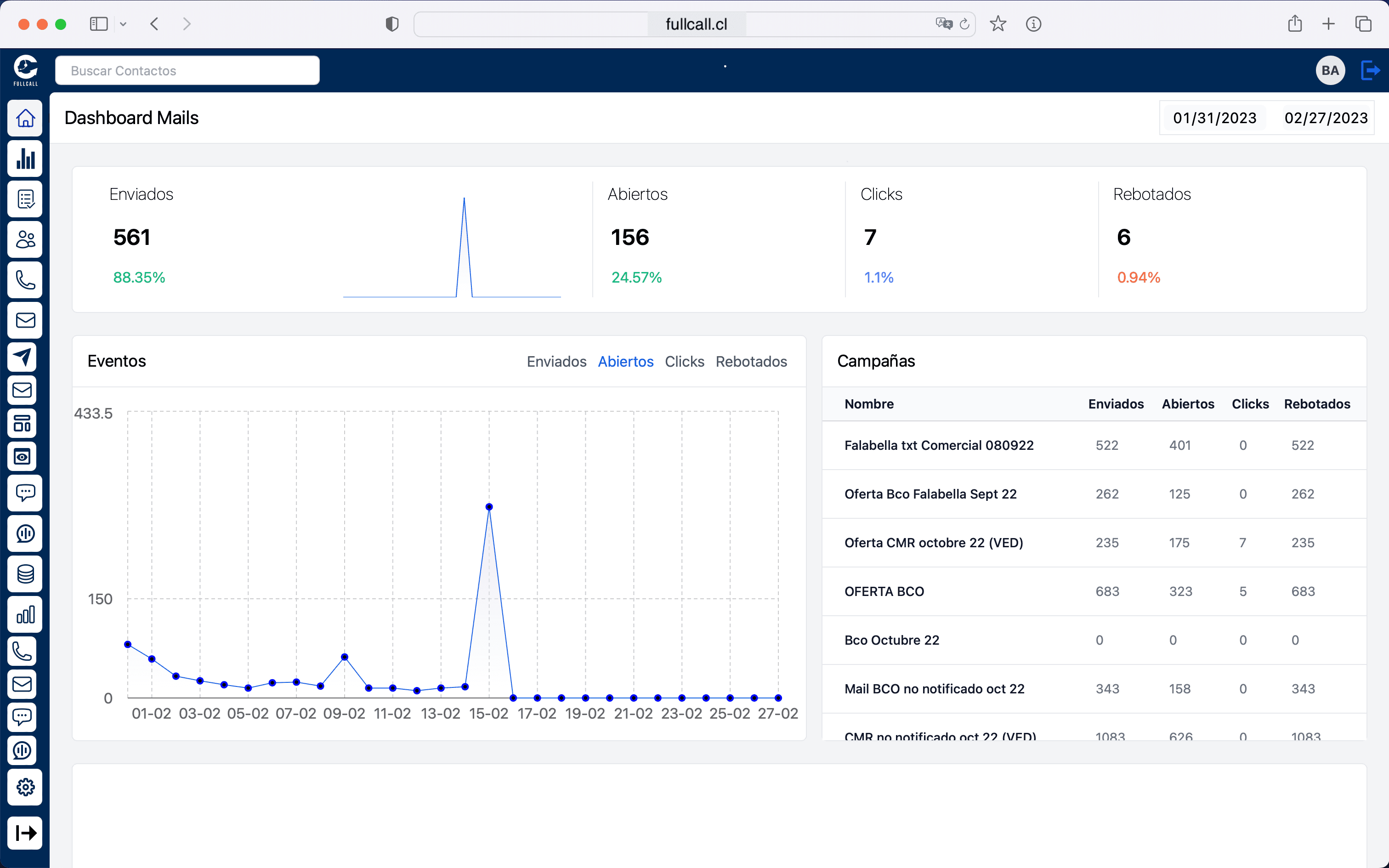Expand sidebar with arrow icon at bottom
Image resolution: width=1389 pixels, height=868 pixels.
25,833
